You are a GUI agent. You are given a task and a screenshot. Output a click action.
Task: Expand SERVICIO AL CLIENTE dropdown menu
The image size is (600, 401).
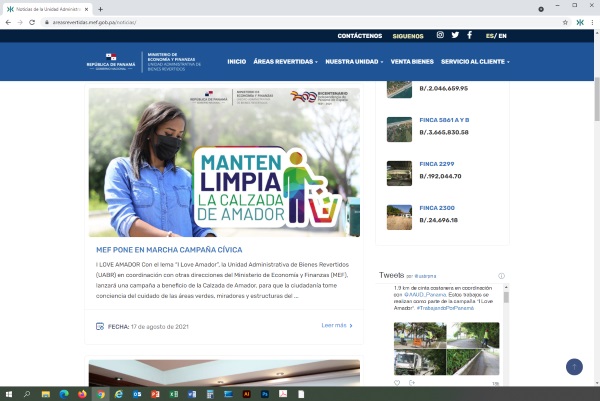click(475, 61)
